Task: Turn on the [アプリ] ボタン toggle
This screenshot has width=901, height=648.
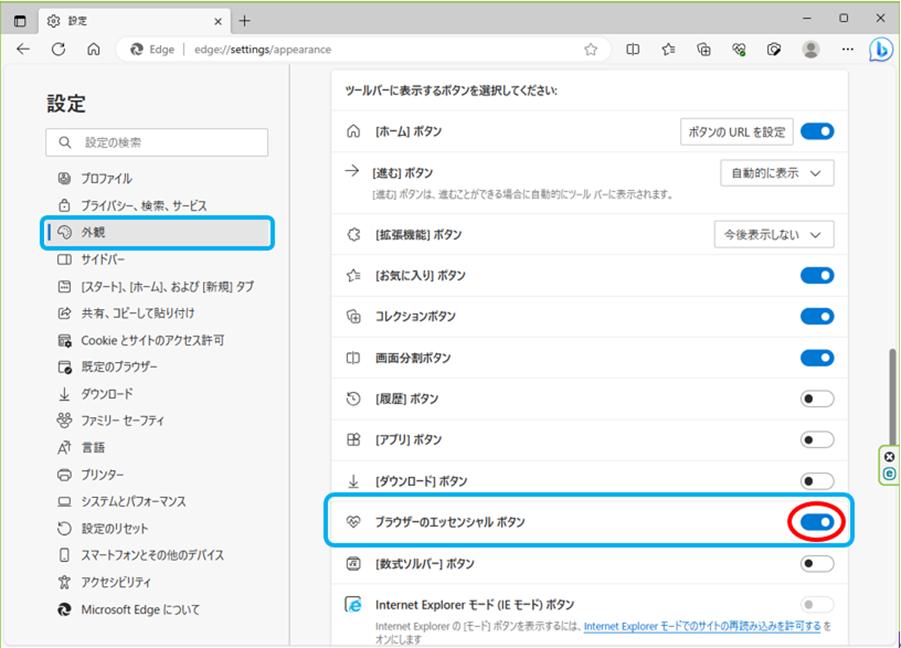Action: click(x=817, y=440)
